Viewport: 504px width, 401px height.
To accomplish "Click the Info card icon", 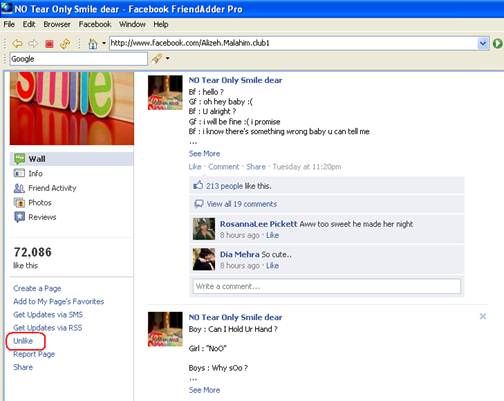I will [19, 173].
